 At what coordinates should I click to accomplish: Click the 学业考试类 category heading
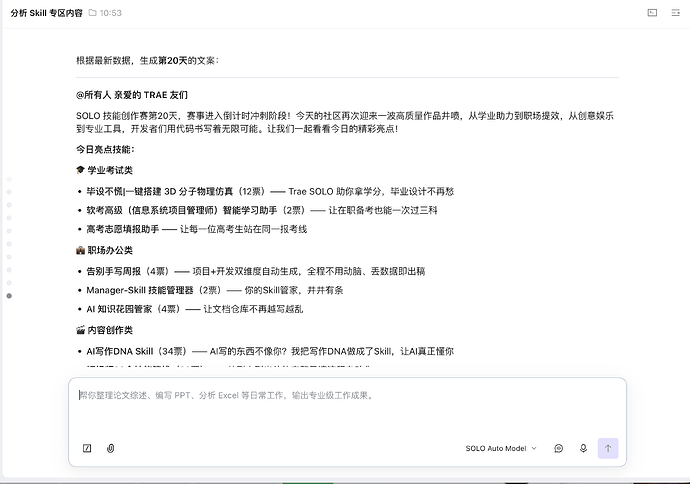[x=110, y=170]
